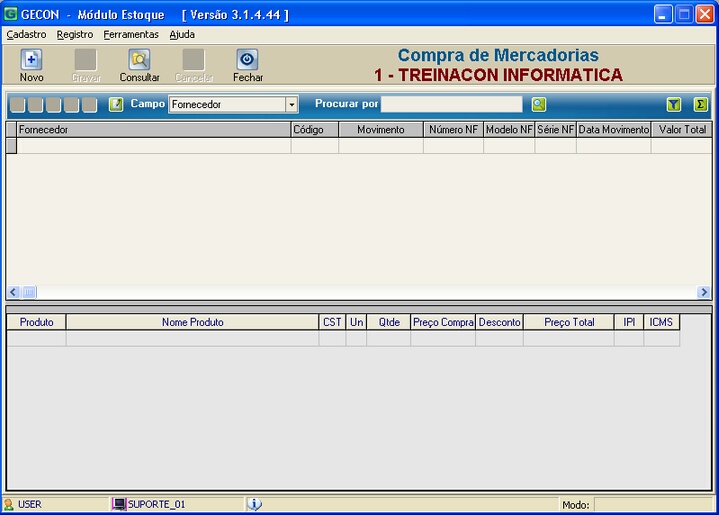Viewport: 719px width, 515px height.
Task: Click the Número NF column header
Action: 453,130
